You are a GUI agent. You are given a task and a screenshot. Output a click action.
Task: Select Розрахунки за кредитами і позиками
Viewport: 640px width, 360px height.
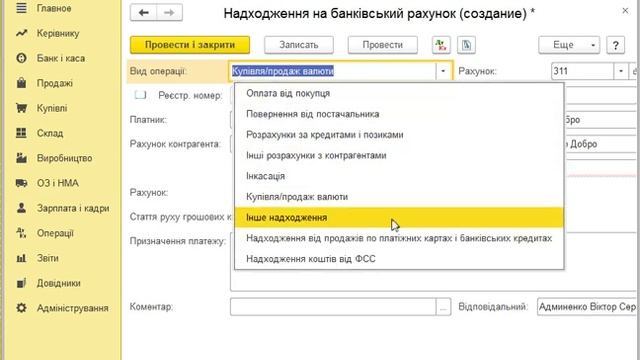tap(399, 135)
